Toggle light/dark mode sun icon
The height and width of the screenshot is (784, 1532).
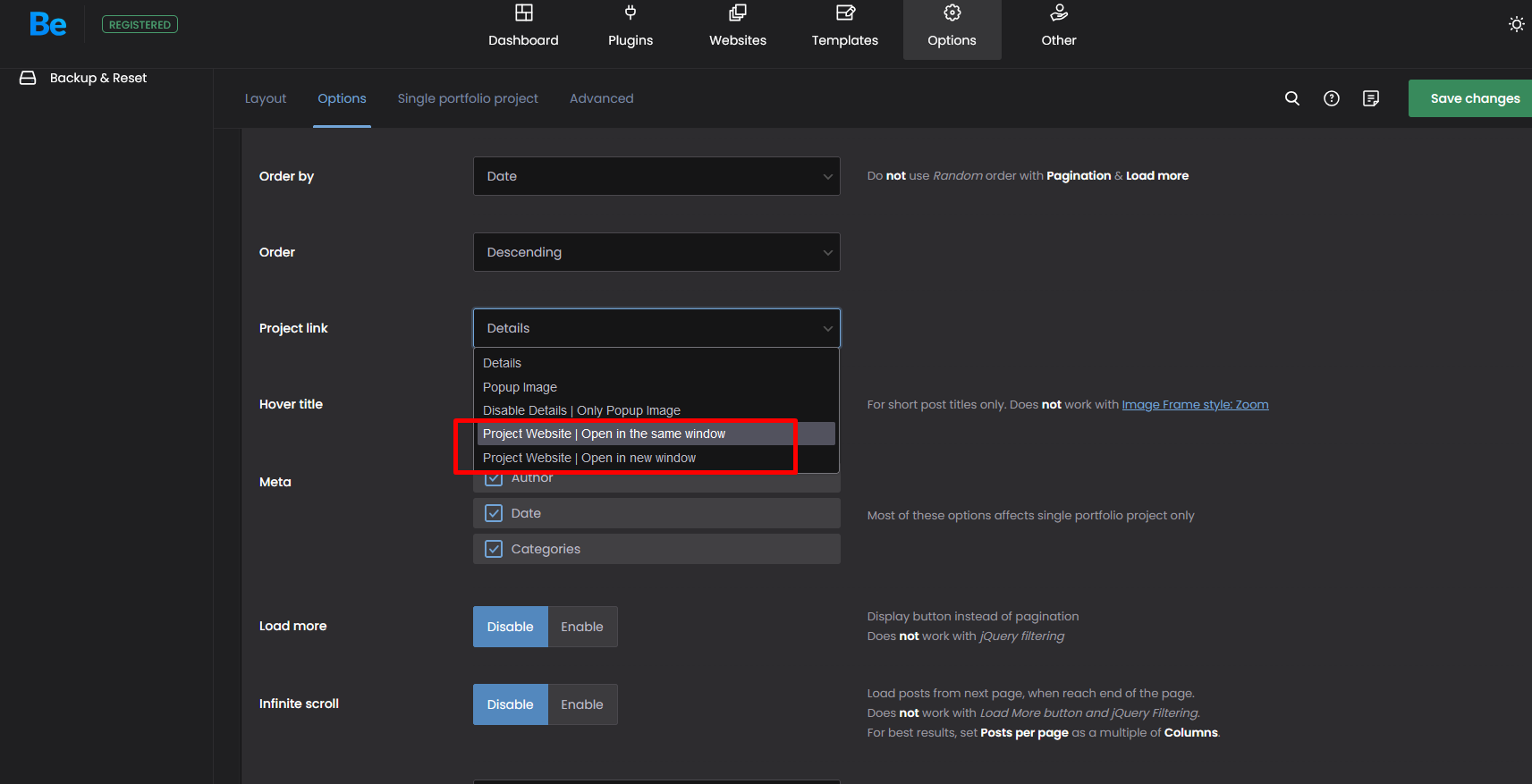1516,24
